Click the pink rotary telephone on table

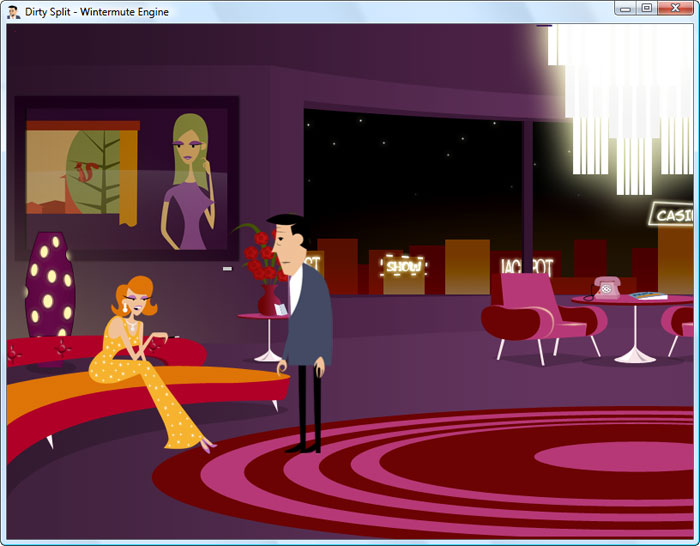click(606, 288)
